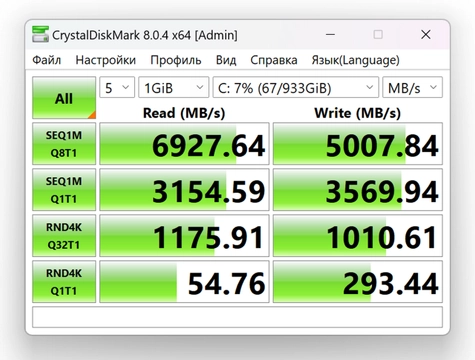Start the SEQ1M Q8T1 test
475x360 pixels.
(64, 144)
